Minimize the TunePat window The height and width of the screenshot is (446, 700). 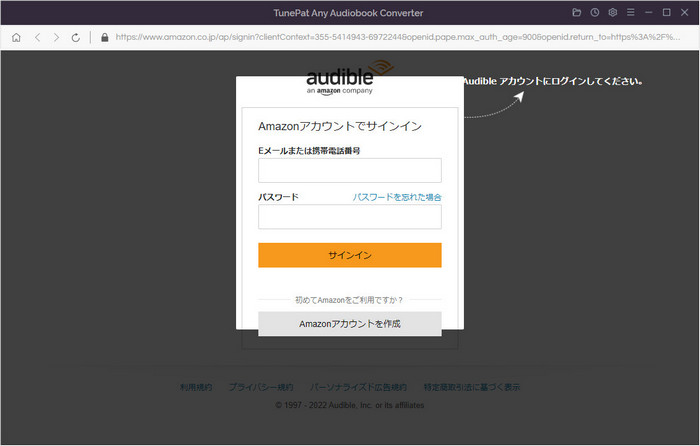coord(648,13)
